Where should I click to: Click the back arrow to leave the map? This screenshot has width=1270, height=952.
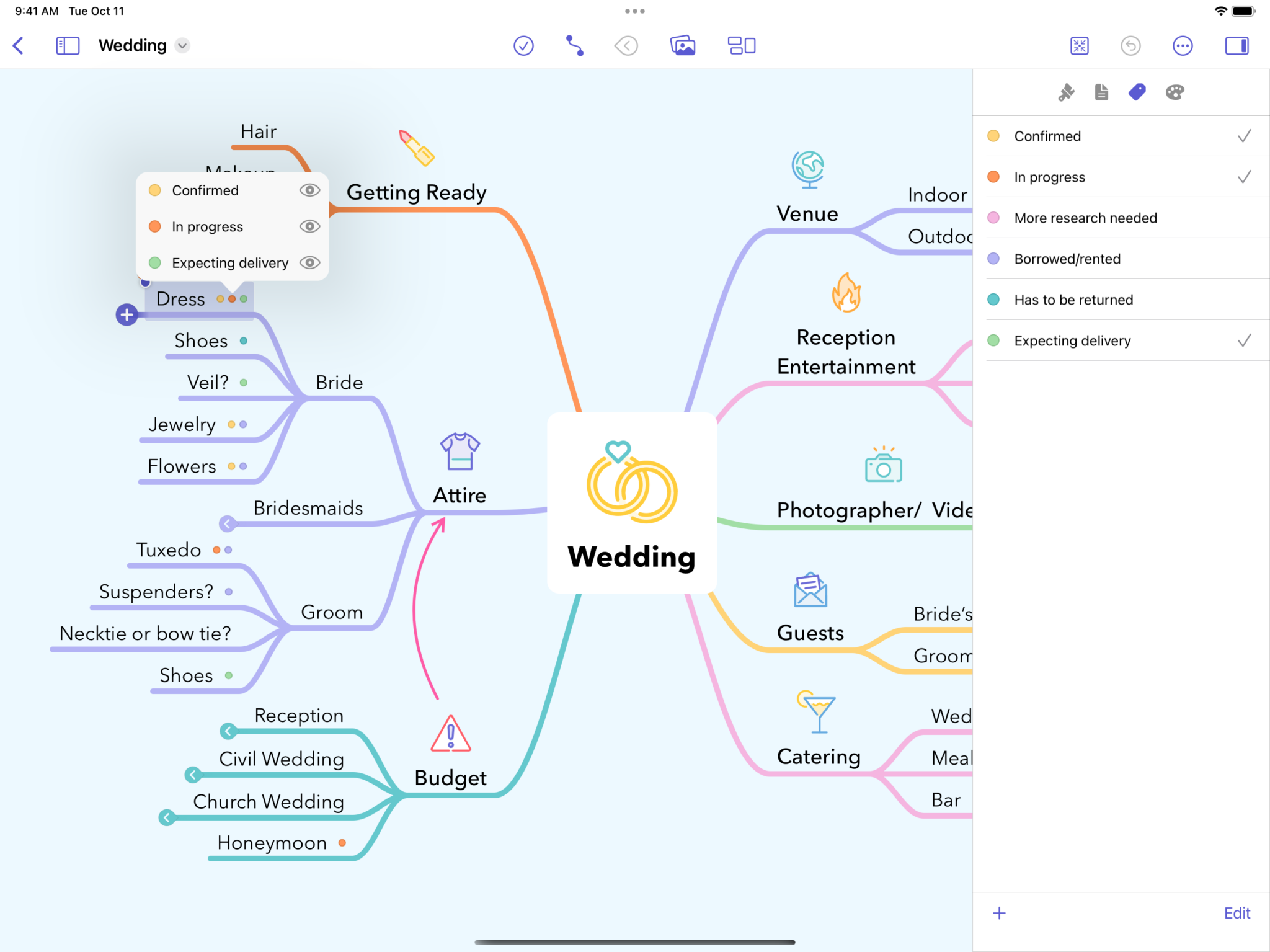[19, 45]
